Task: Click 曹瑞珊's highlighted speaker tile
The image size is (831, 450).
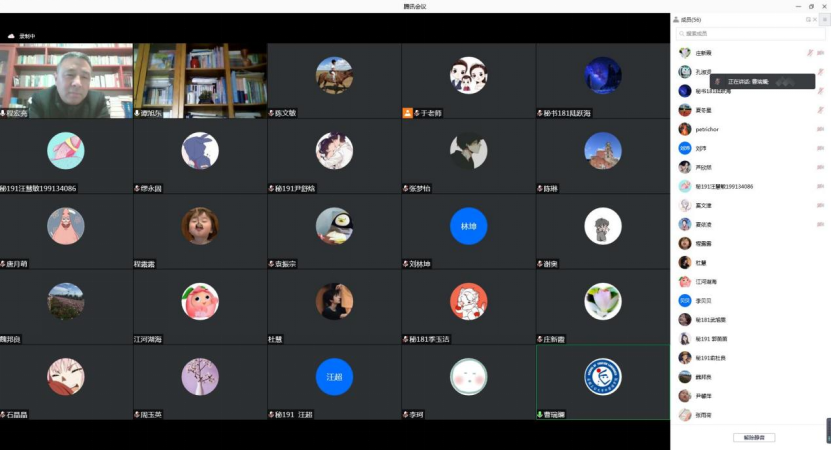Action: tap(603, 380)
